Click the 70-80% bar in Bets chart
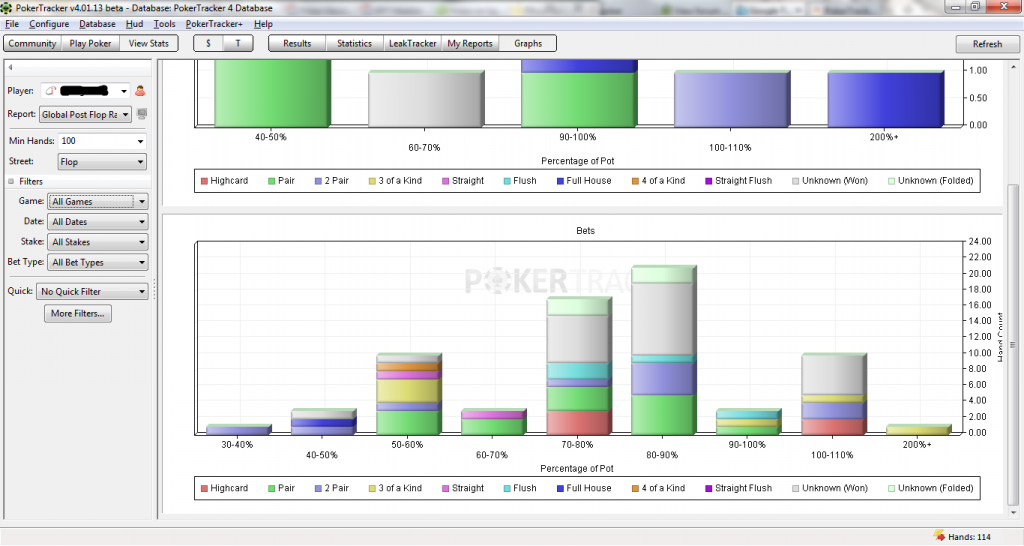The height and width of the screenshot is (546, 1024). click(x=578, y=366)
